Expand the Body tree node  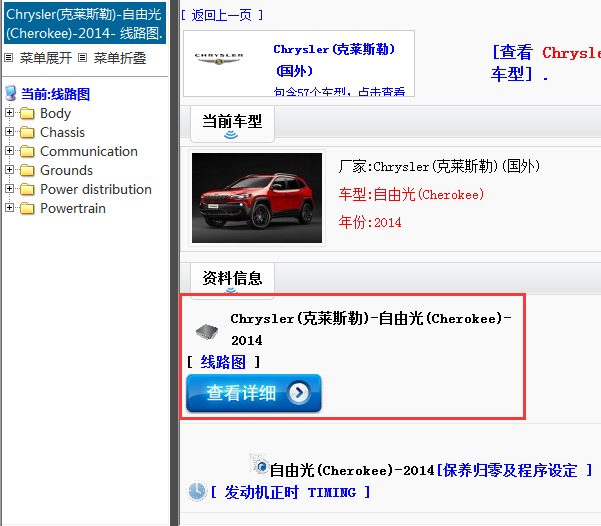tap(9, 113)
